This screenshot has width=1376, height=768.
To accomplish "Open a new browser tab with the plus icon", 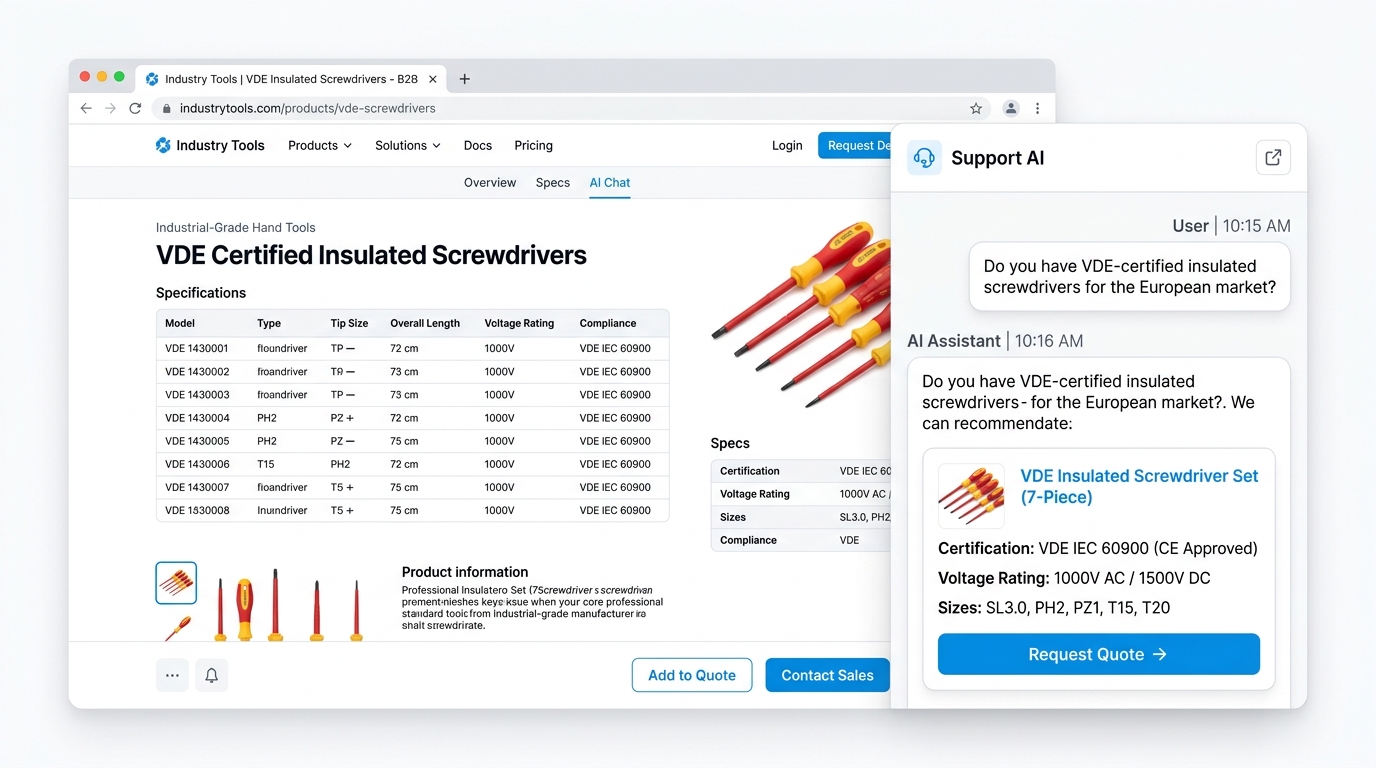I will click(464, 78).
